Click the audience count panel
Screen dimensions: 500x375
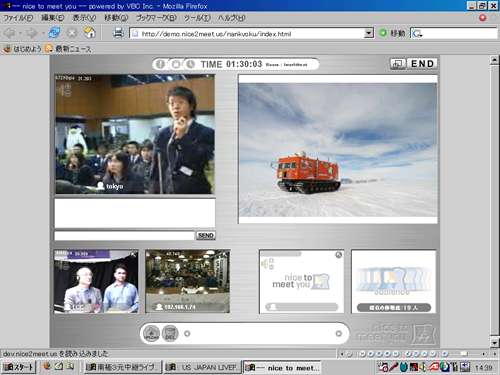pos(394,281)
